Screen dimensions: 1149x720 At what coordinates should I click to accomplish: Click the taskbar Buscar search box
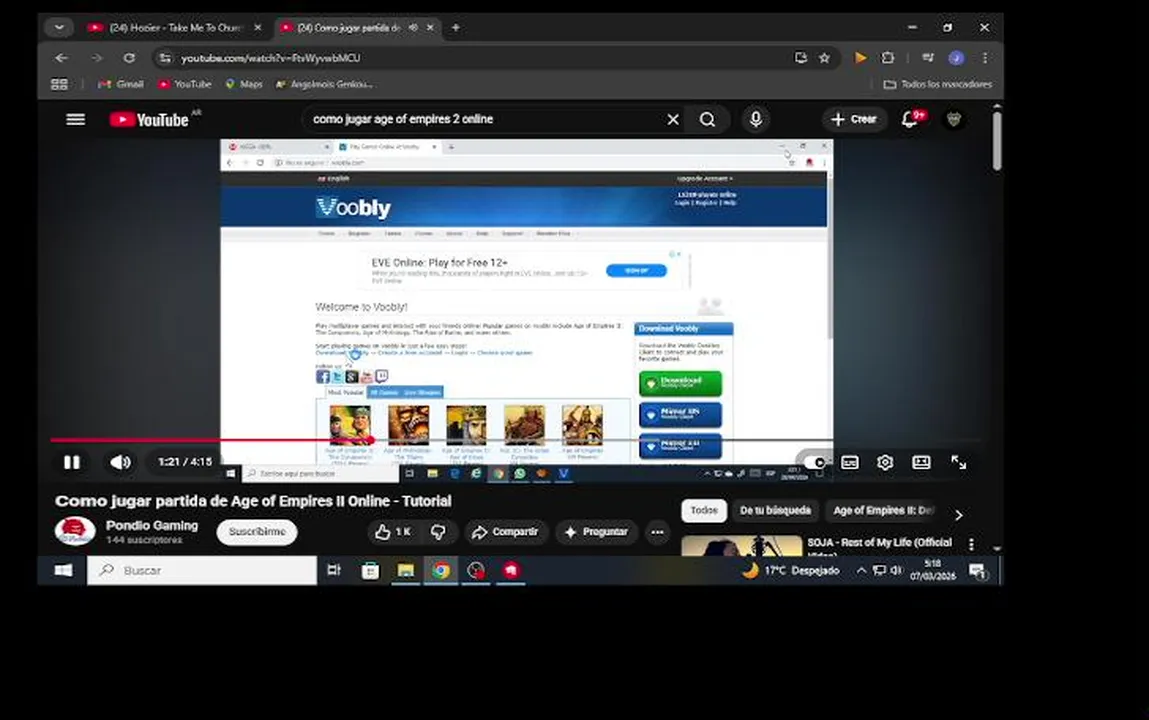(x=202, y=570)
